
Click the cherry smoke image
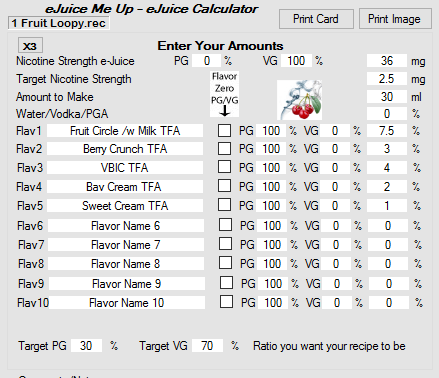[299, 100]
